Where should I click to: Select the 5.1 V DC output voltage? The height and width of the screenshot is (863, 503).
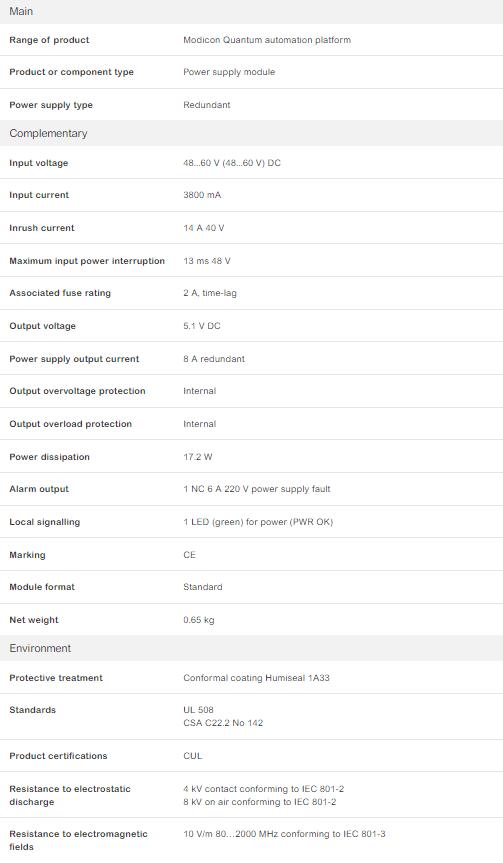click(x=202, y=326)
